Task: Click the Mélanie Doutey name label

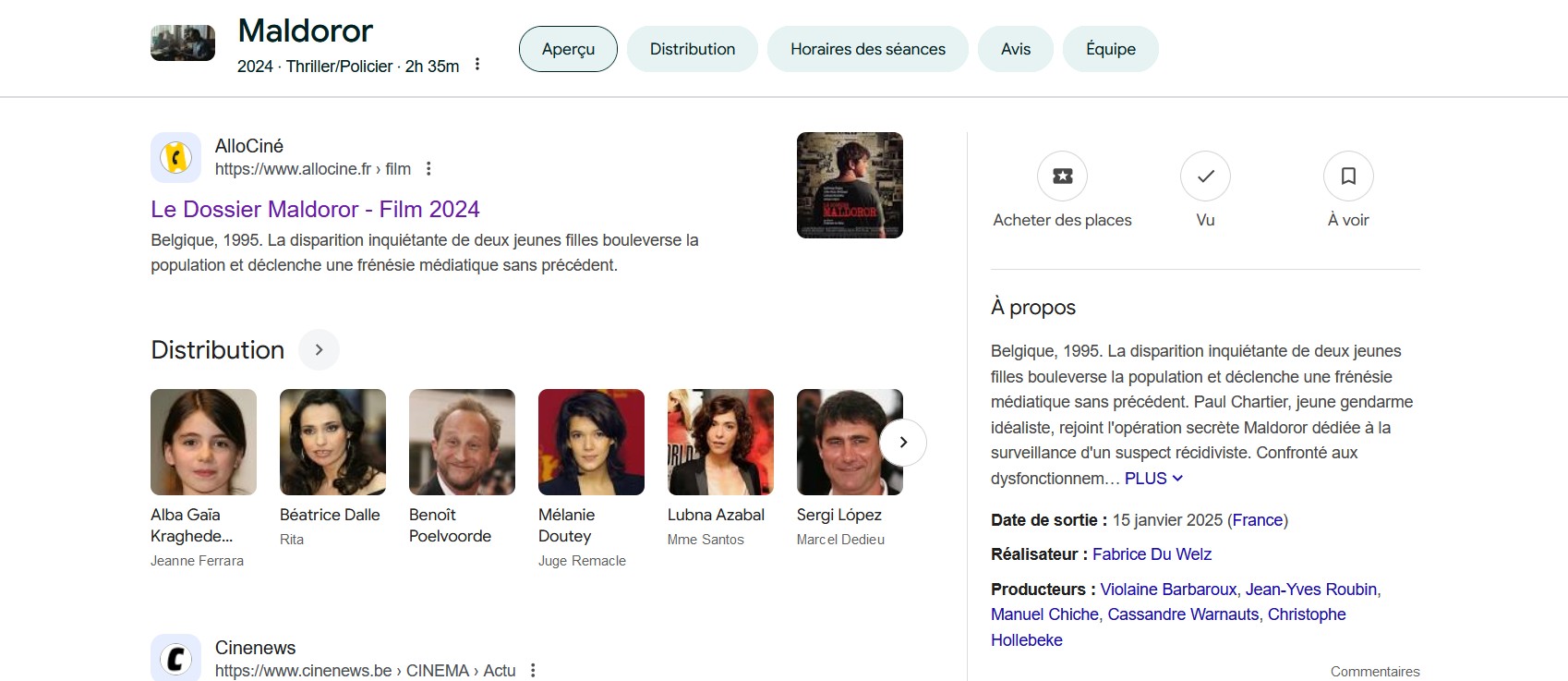Action: [566, 525]
